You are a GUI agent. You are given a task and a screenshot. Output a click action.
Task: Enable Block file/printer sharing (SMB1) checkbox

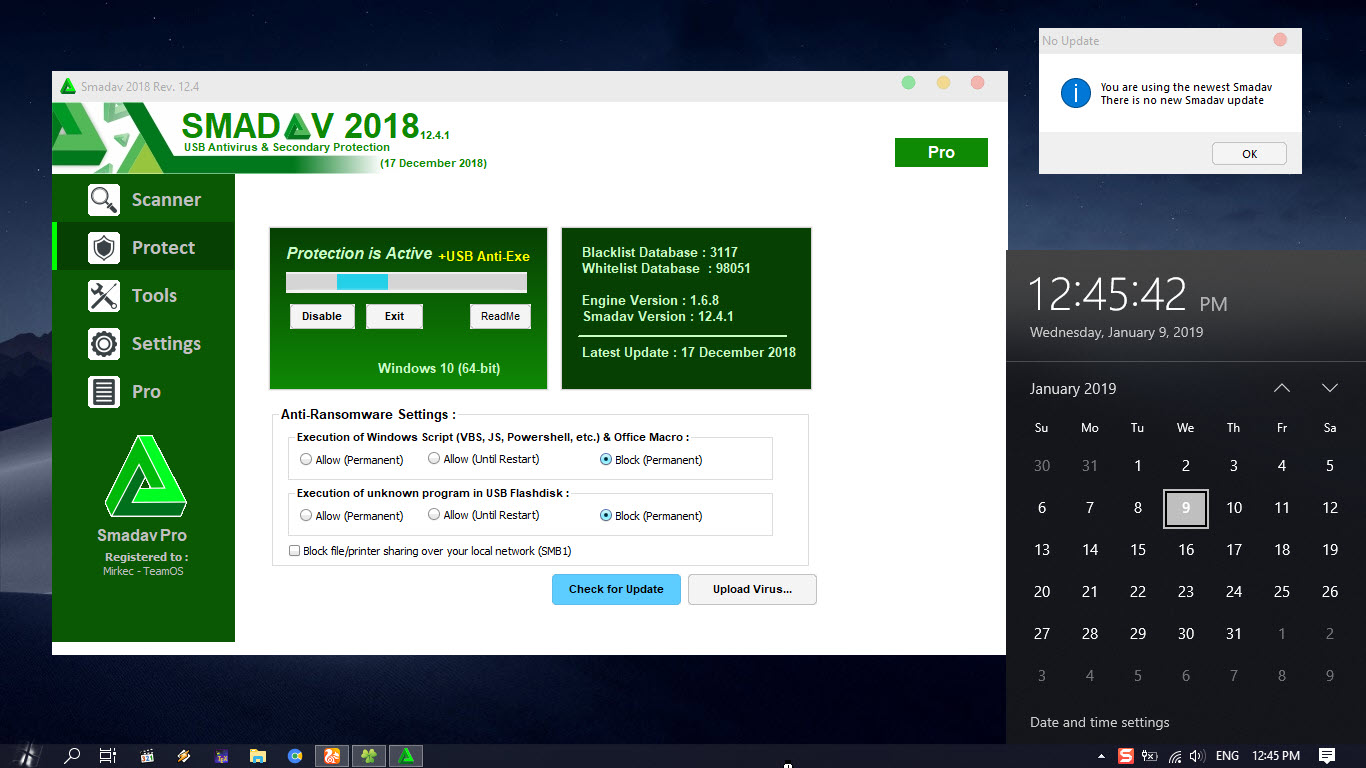pos(295,551)
